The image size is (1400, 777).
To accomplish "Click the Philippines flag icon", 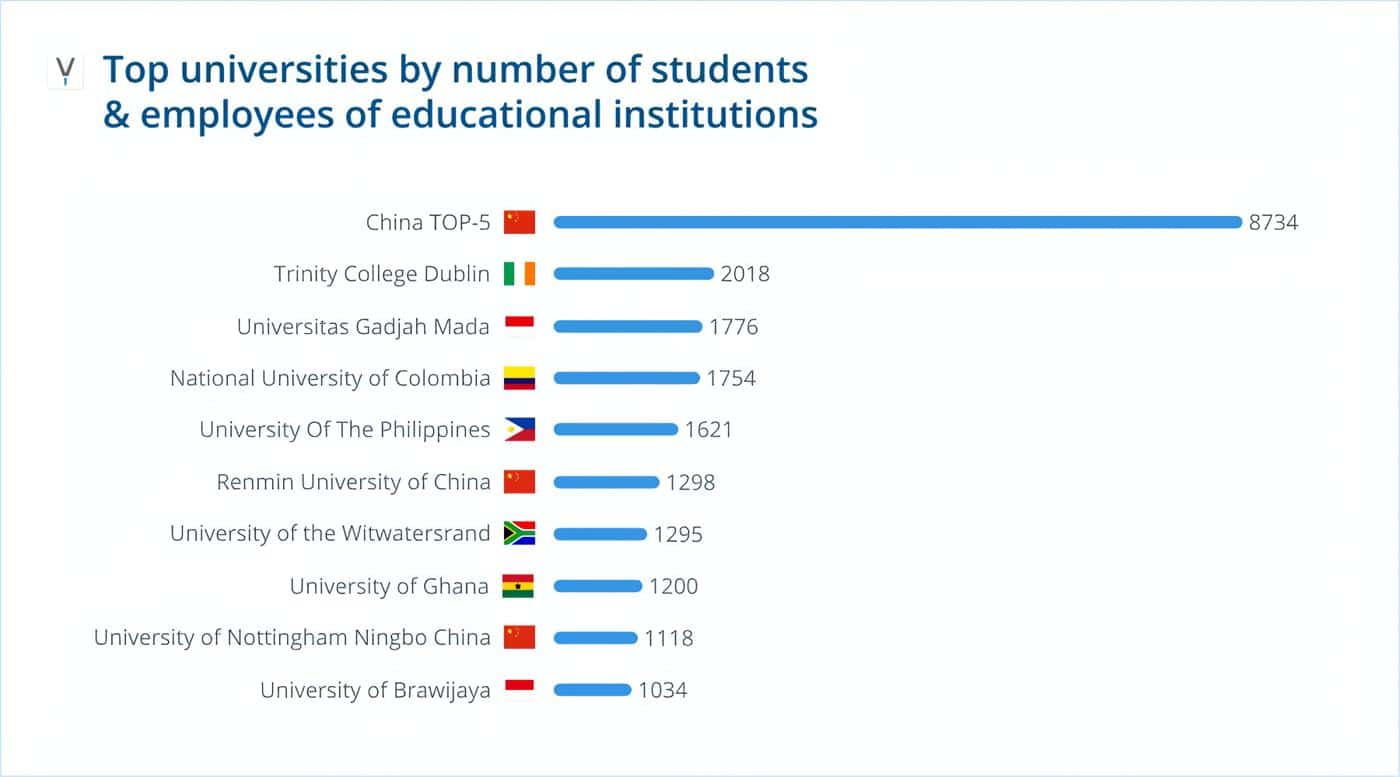I will [x=519, y=430].
